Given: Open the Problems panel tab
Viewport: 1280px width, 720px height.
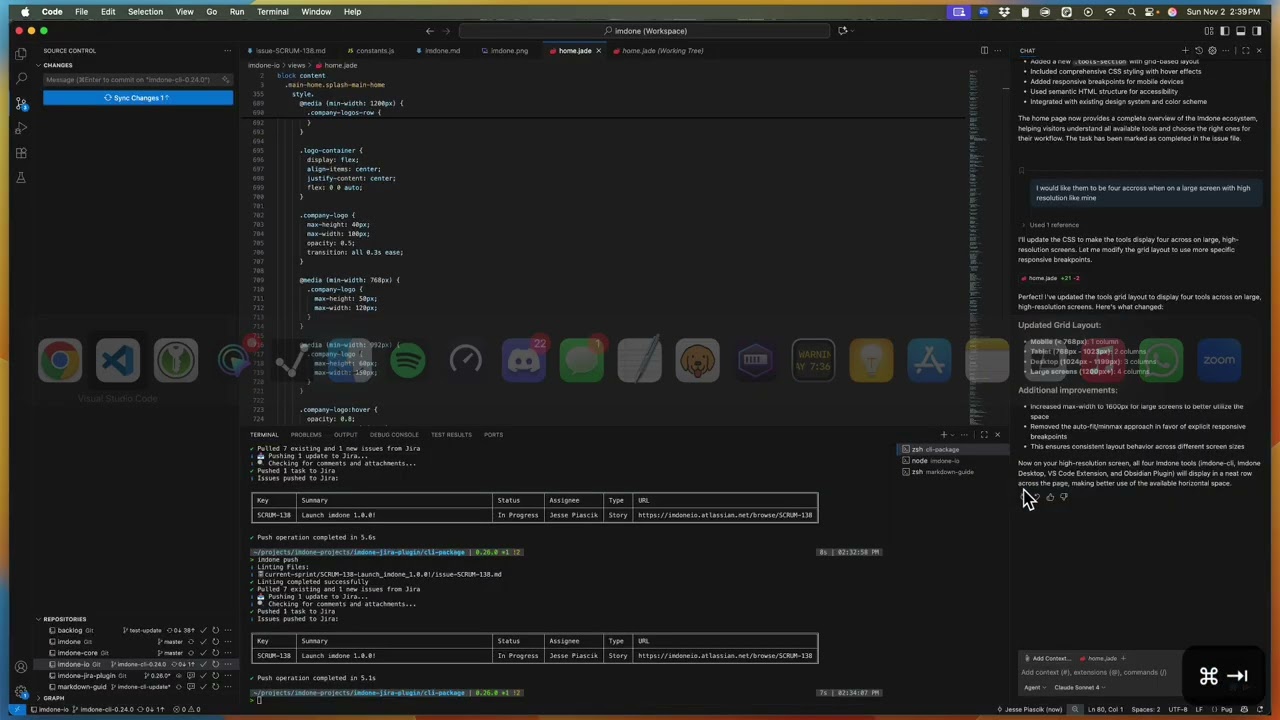Looking at the screenshot, I should coord(306,434).
